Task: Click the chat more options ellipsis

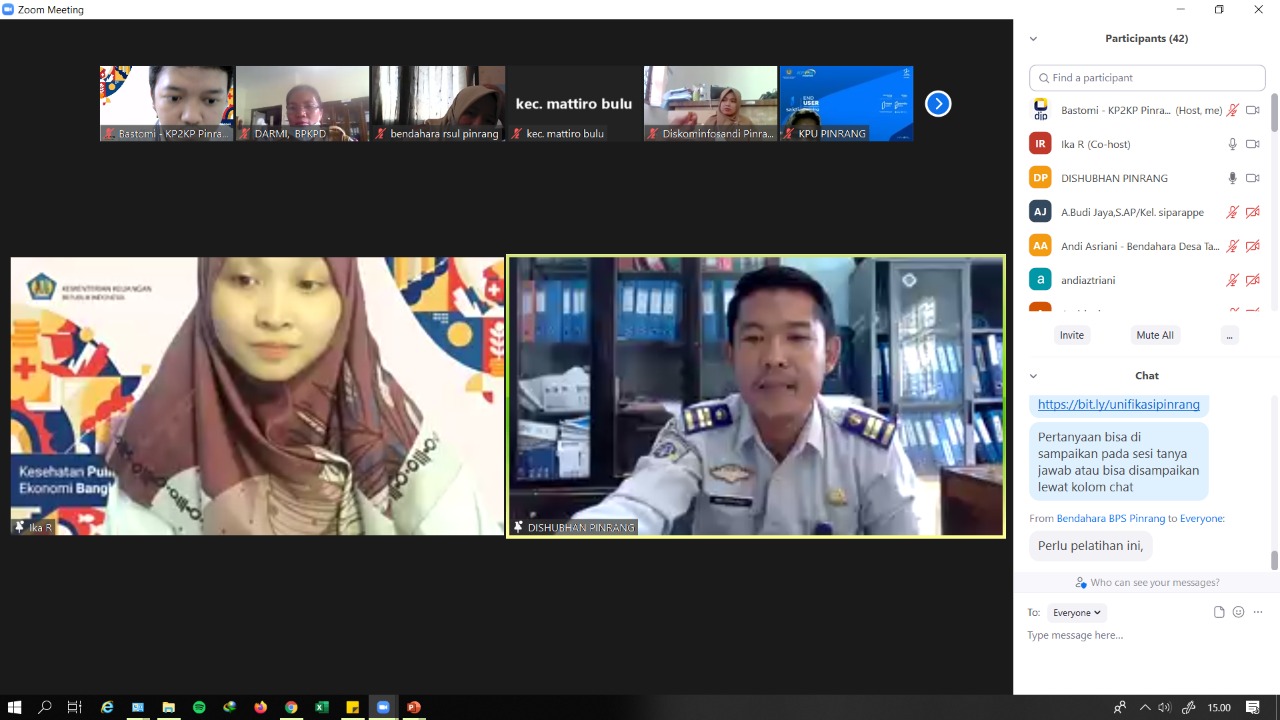Action: pos(1258,612)
